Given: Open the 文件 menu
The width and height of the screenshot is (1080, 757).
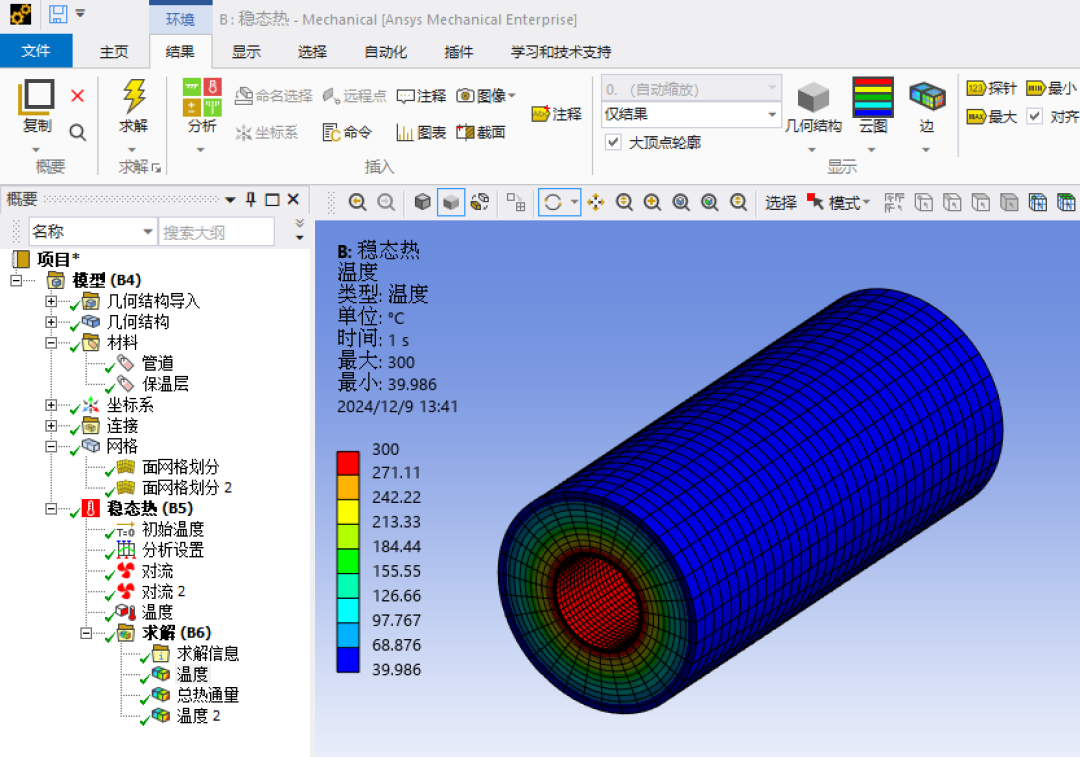Looking at the screenshot, I should click(x=36, y=51).
